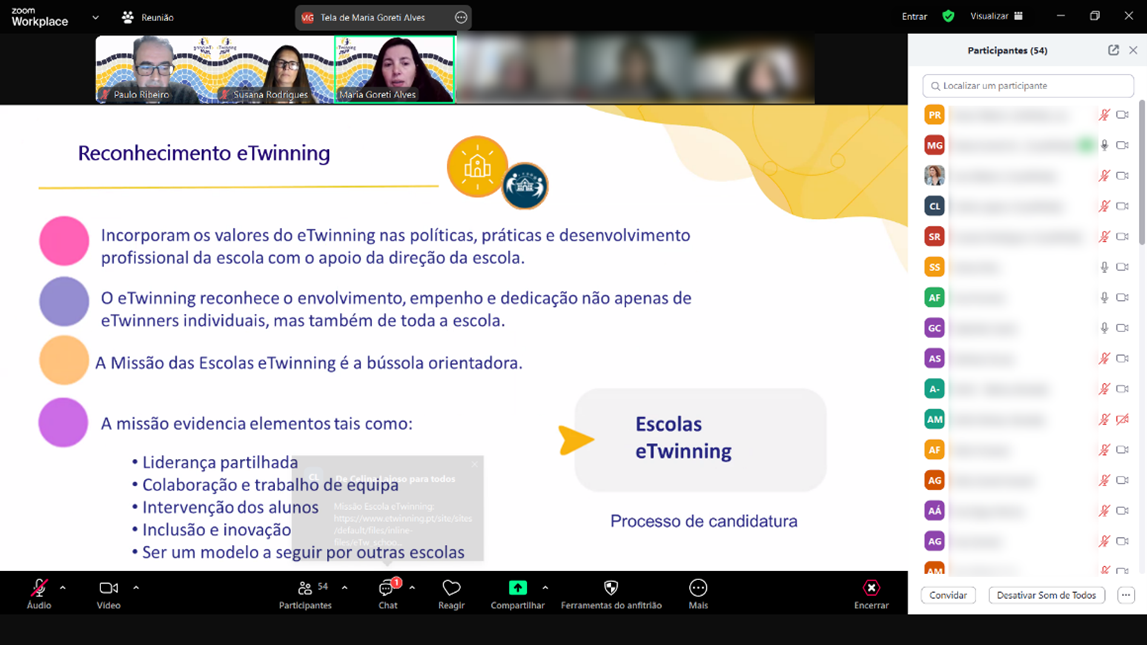The width and height of the screenshot is (1147, 645).
Task: Toggle the microphone in the AS row
Action: click(x=1104, y=358)
